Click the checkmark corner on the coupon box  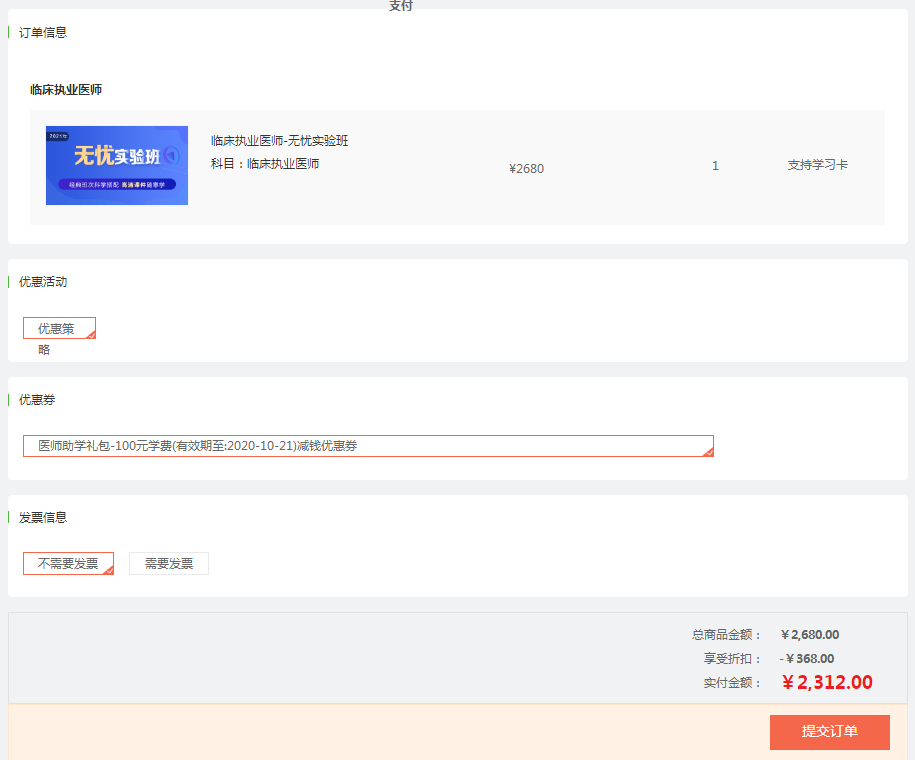tap(708, 453)
